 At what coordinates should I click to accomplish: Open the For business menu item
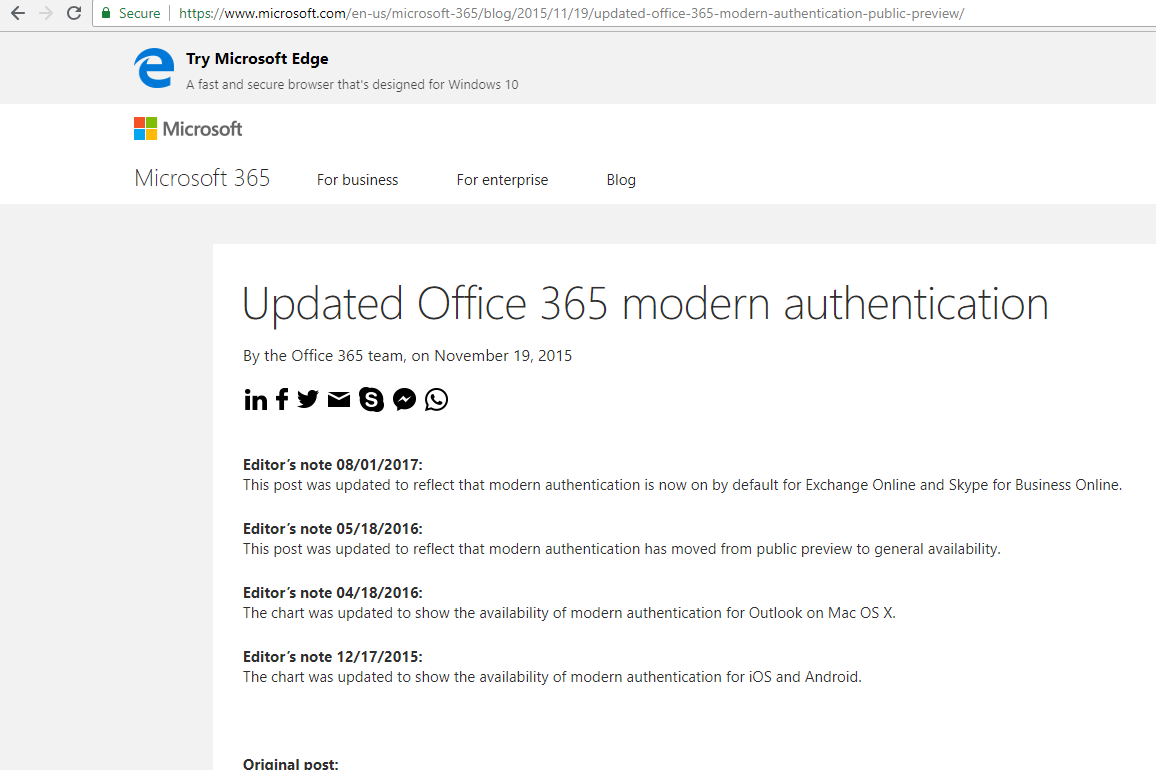coord(357,179)
